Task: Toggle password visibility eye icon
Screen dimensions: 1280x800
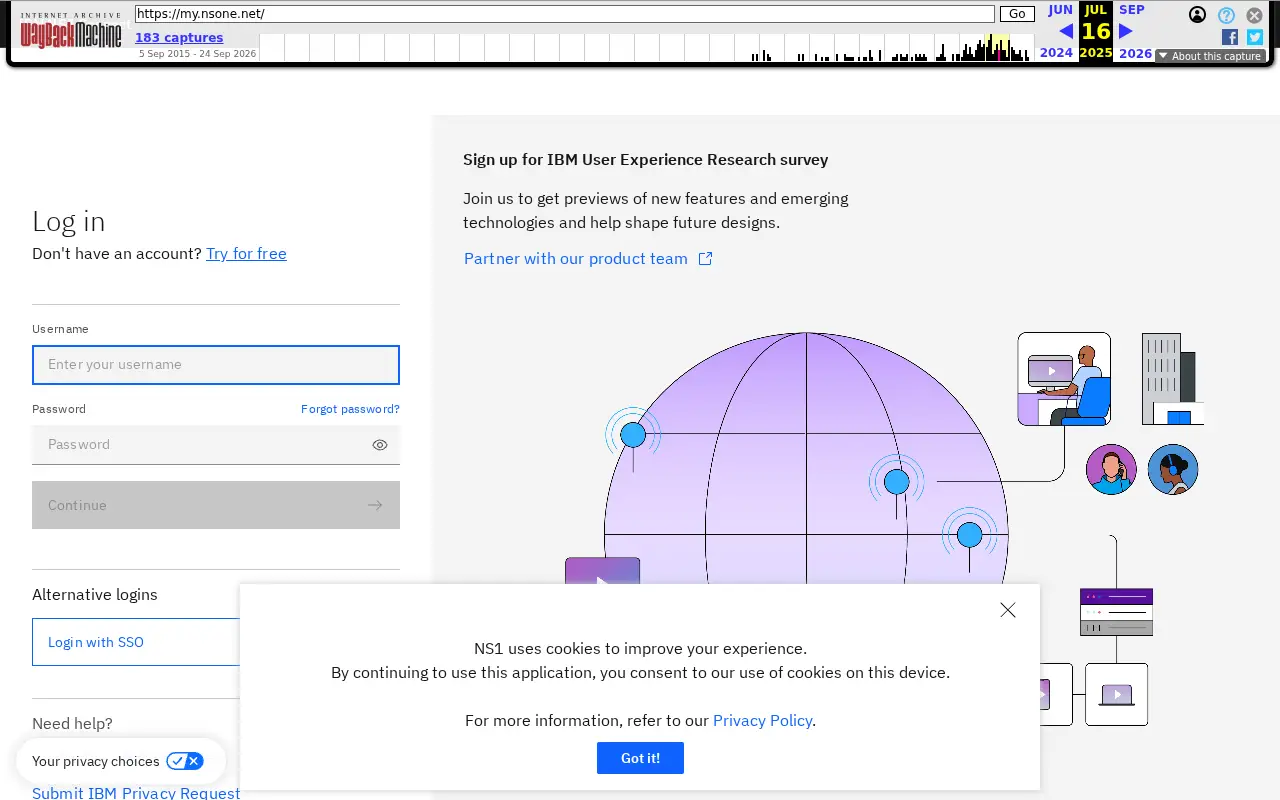Action: coord(380,445)
